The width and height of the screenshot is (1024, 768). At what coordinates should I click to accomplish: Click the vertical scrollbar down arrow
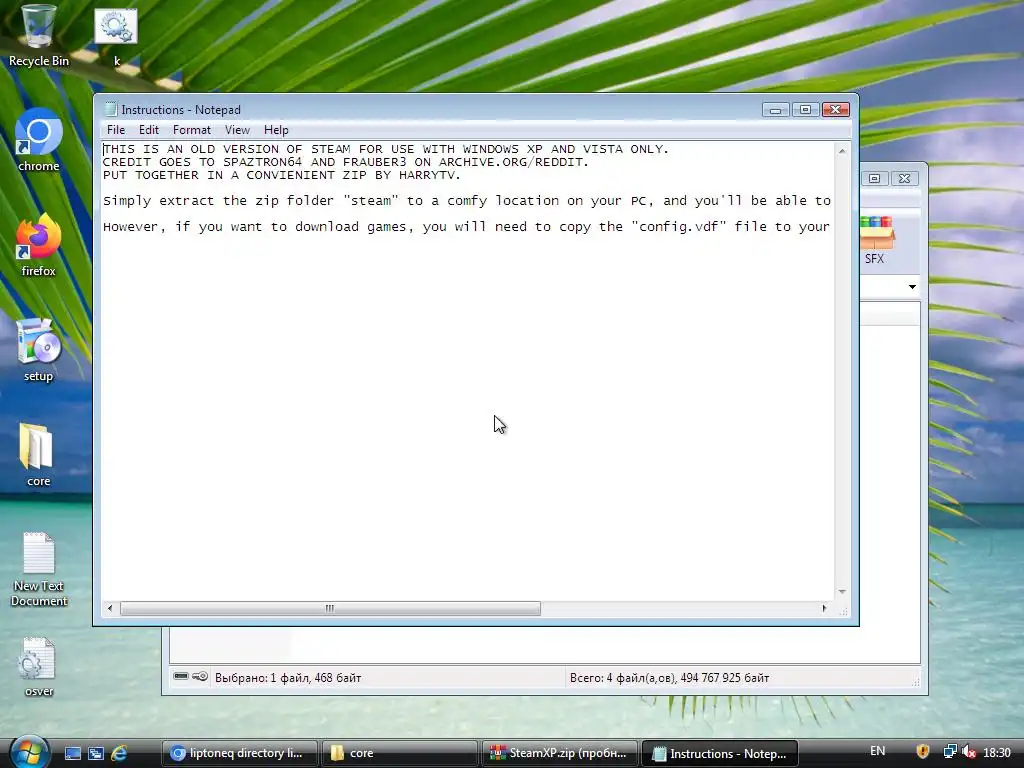coord(842,592)
